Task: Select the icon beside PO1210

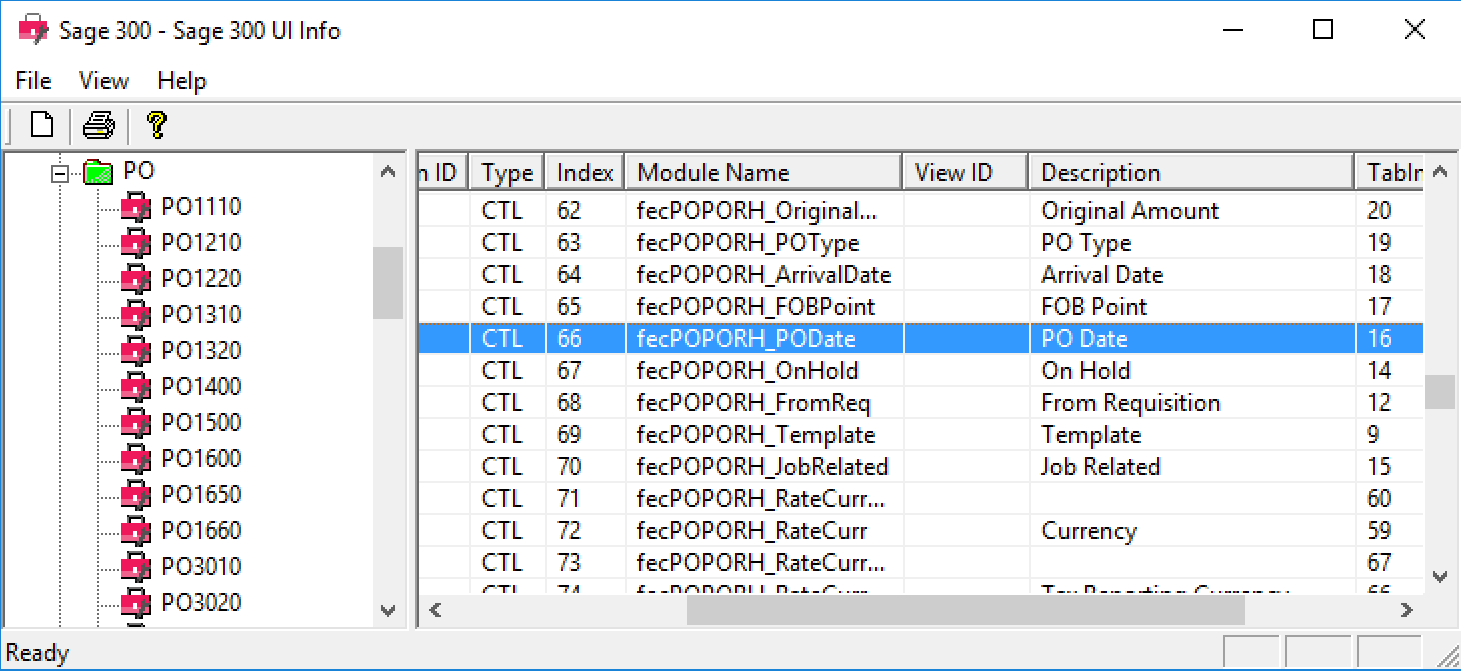Action: click(134, 244)
